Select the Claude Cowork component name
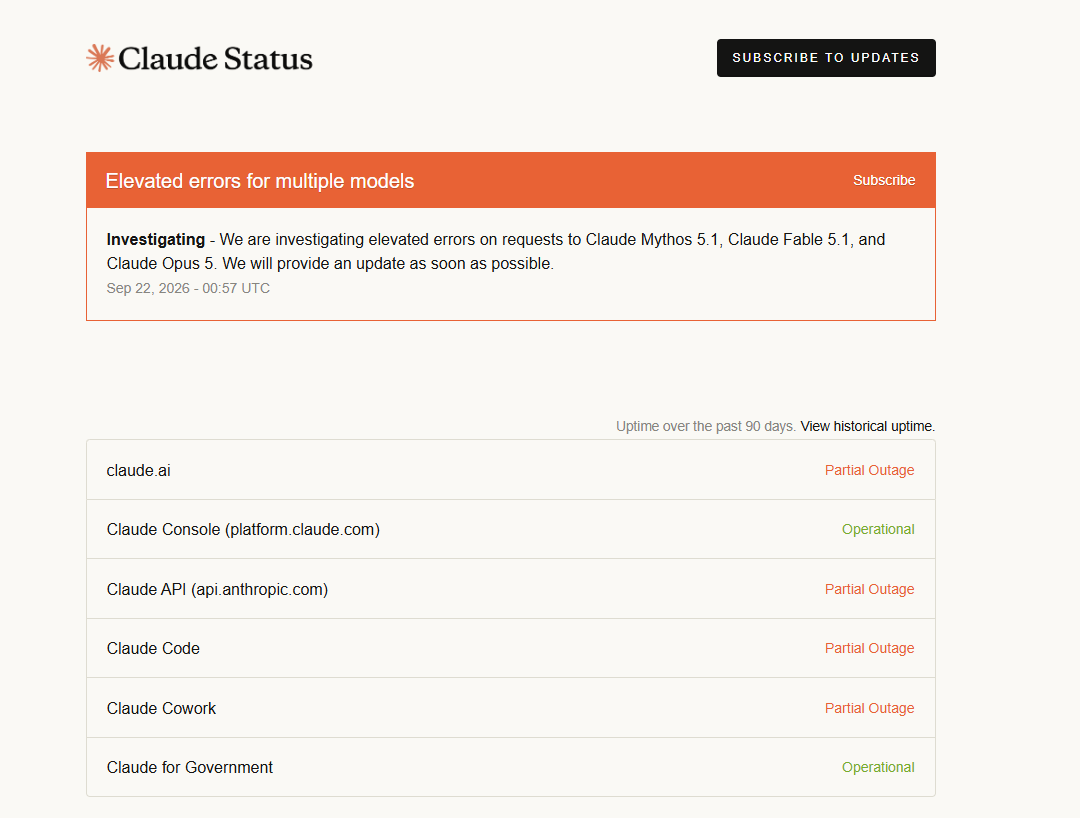 (161, 709)
